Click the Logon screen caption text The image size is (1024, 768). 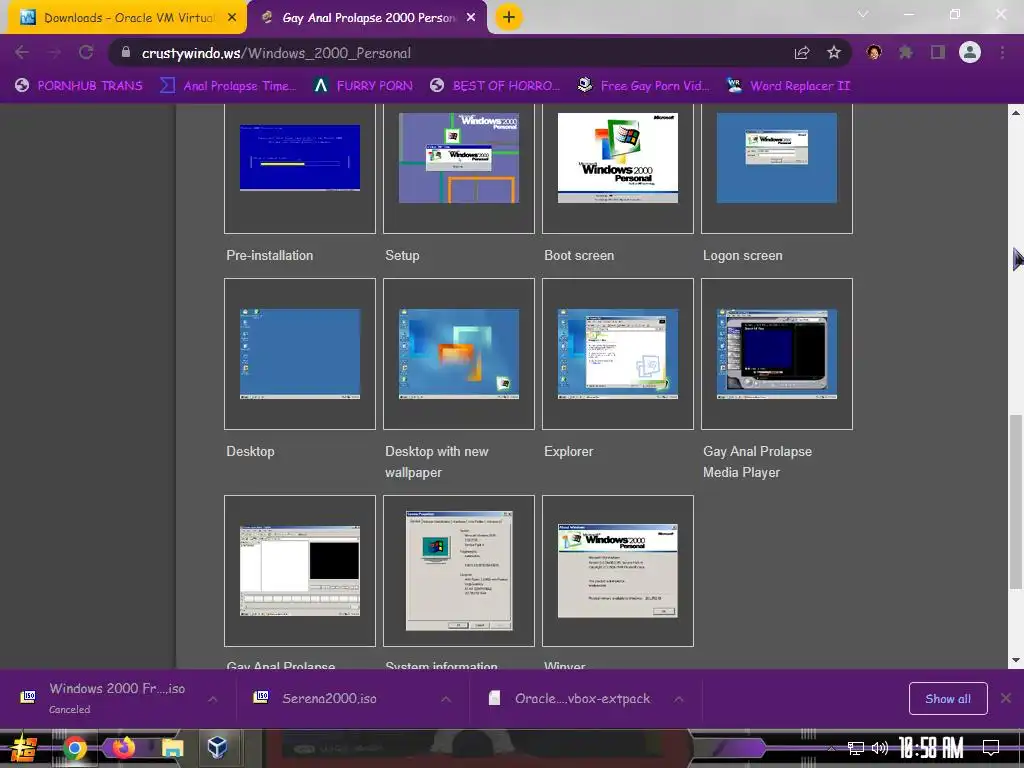743,255
